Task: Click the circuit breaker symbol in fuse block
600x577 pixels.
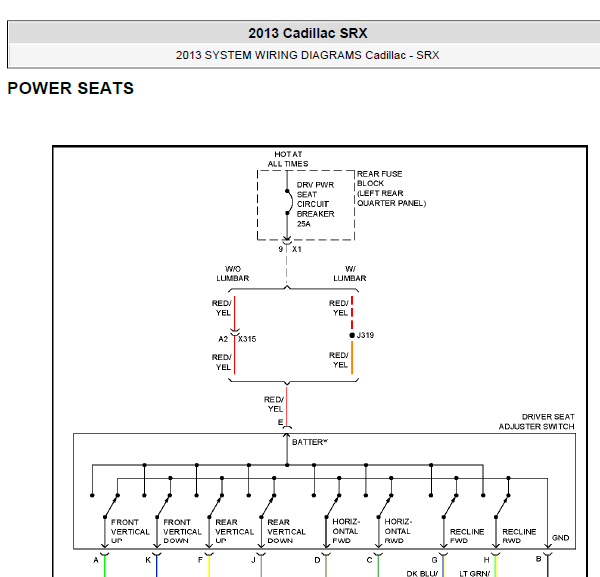Action: tap(289, 202)
